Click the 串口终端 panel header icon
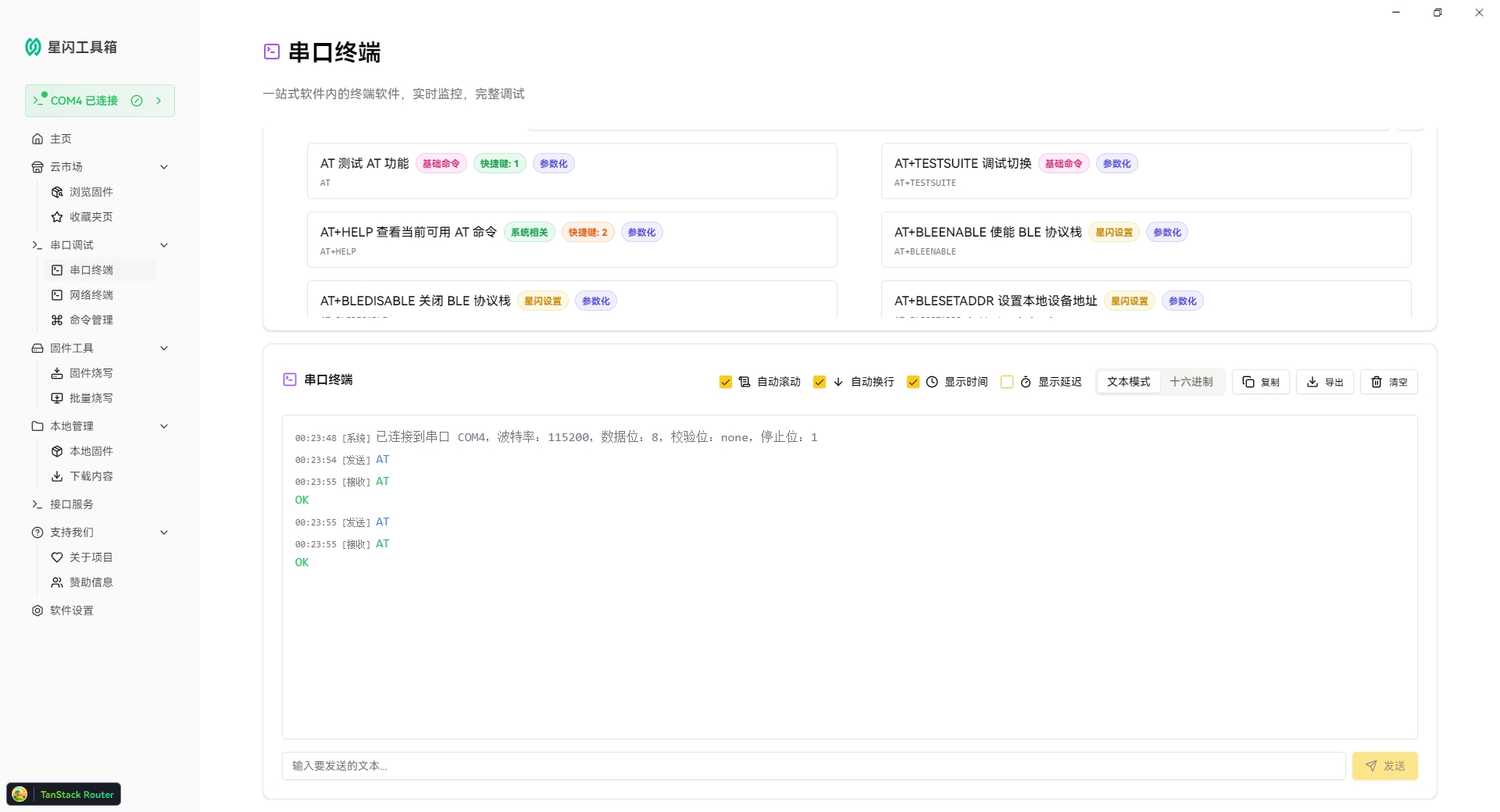The height and width of the screenshot is (812, 1500). click(x=290, y=379)
